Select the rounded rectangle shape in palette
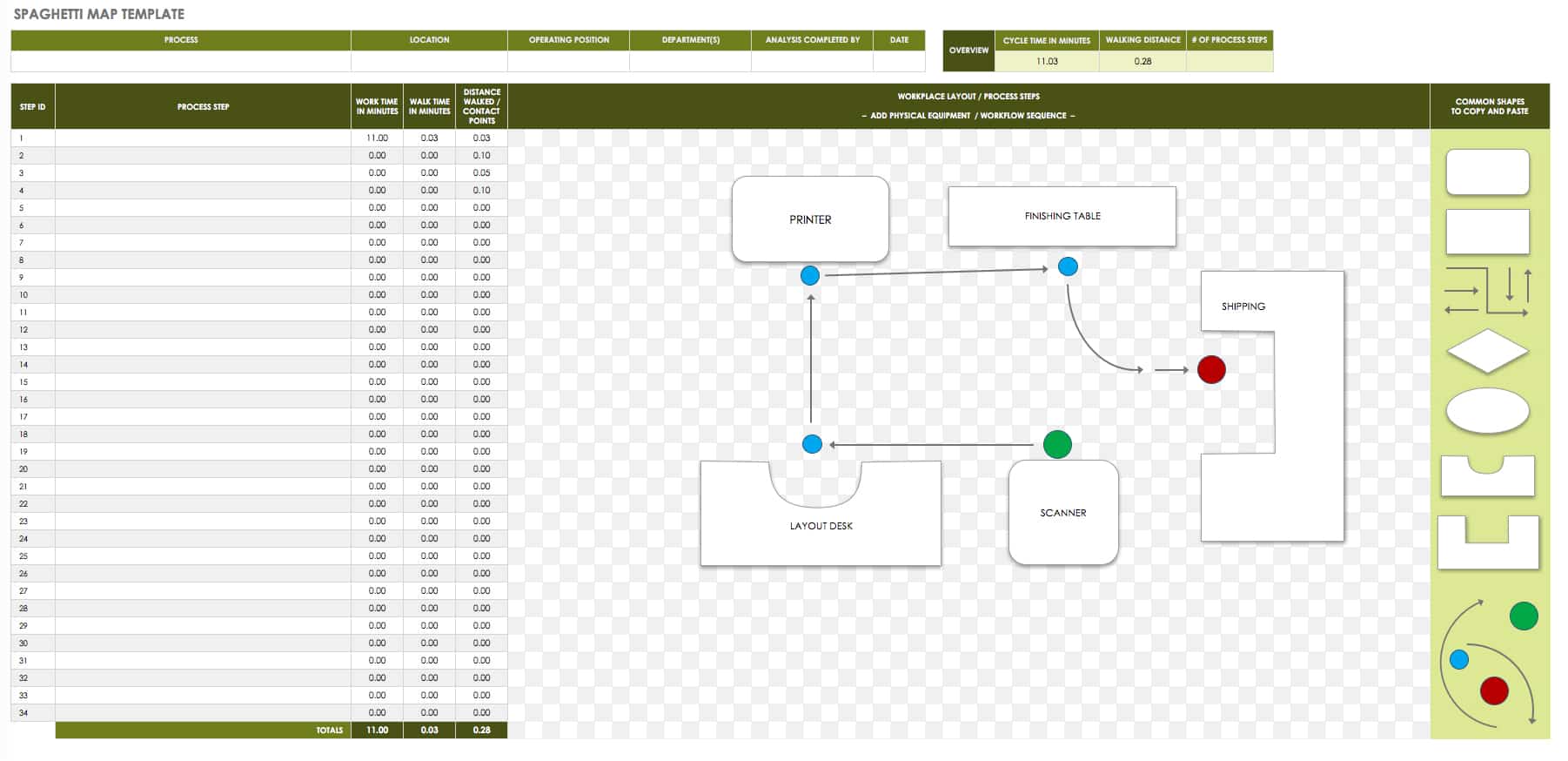 pyautogui.click(x=1487, y=172)
